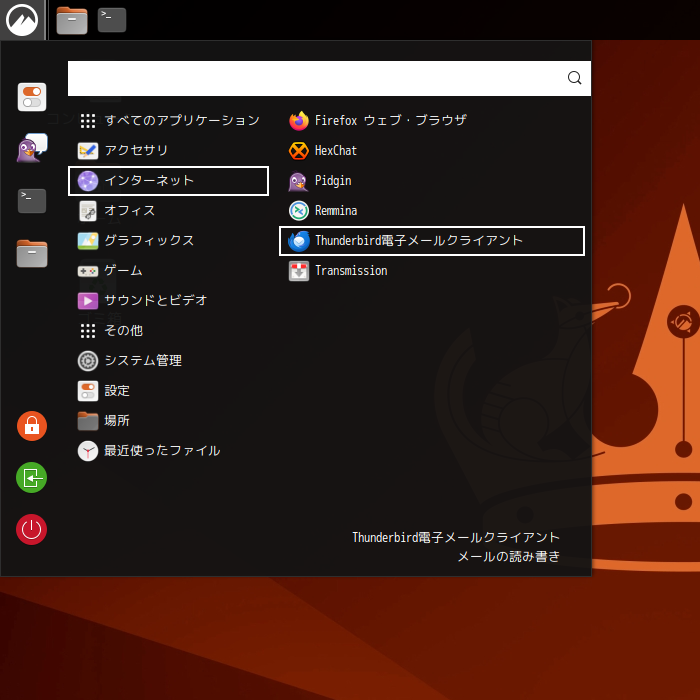Select システム管理 category

click(x=168, y=361)
